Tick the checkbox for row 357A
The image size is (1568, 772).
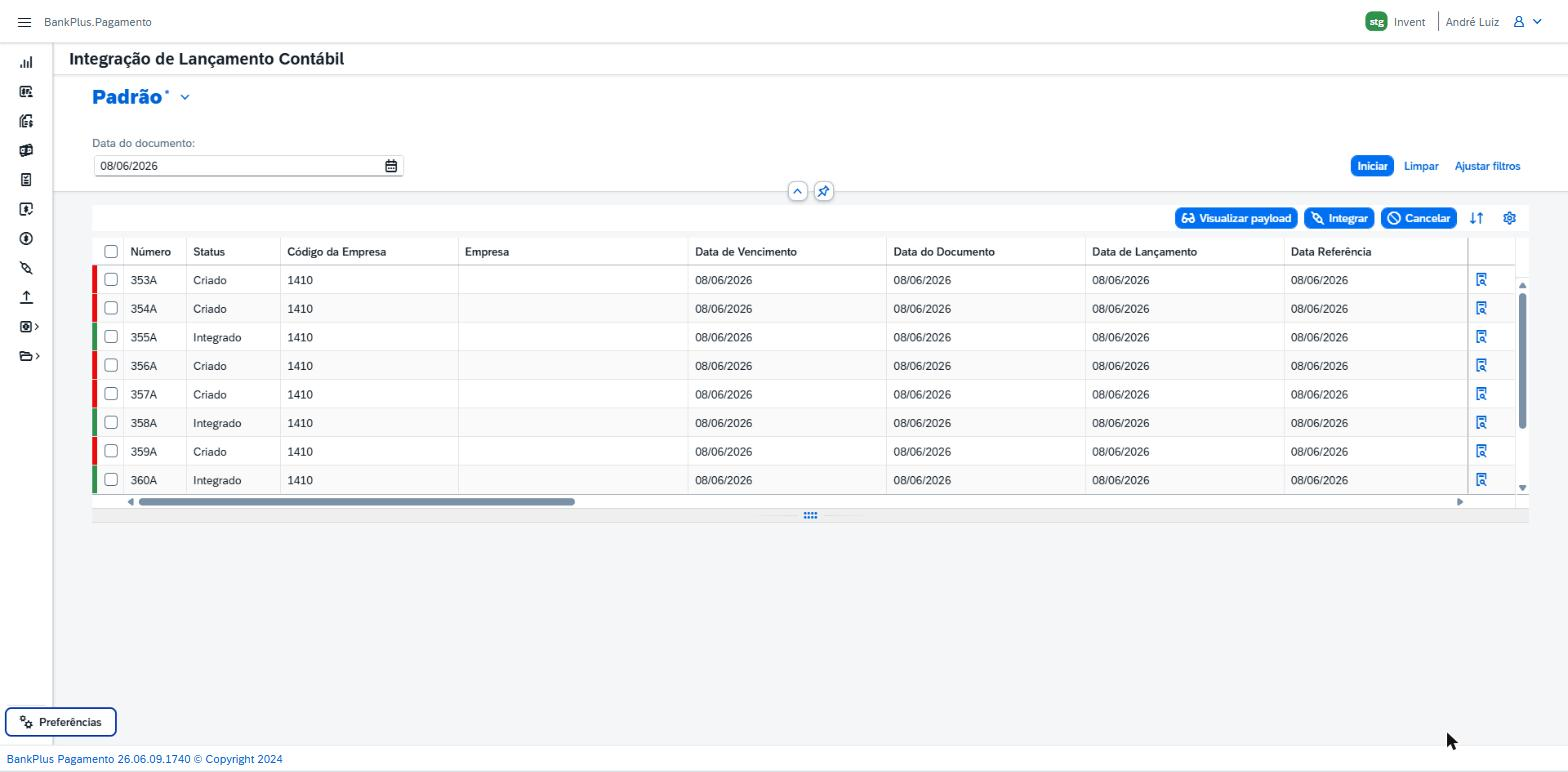pos(111,394)
